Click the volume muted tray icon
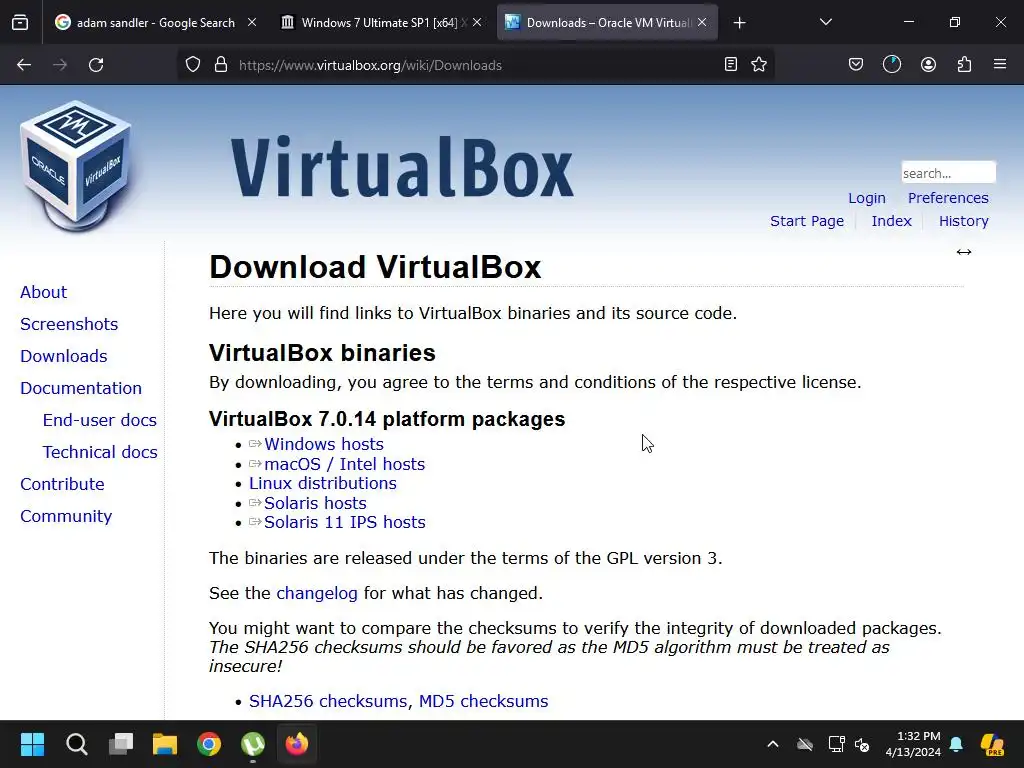The image size is (1024, 768). coord(862,744)
